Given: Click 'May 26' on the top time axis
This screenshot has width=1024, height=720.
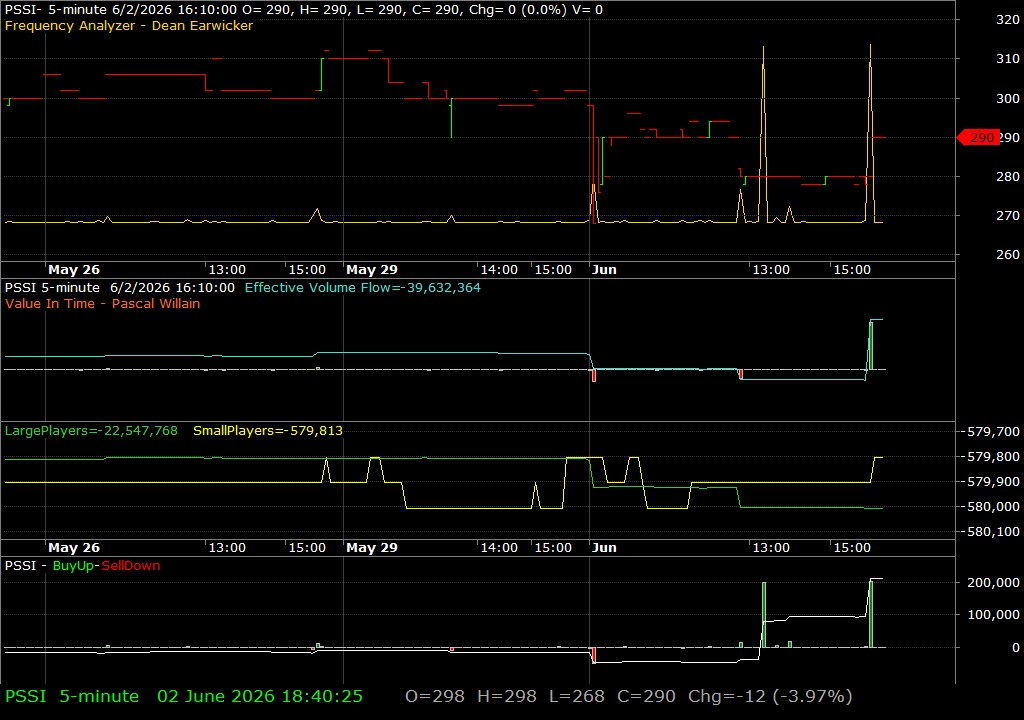Looking at the screenshot, I should (x=74, y=269).
